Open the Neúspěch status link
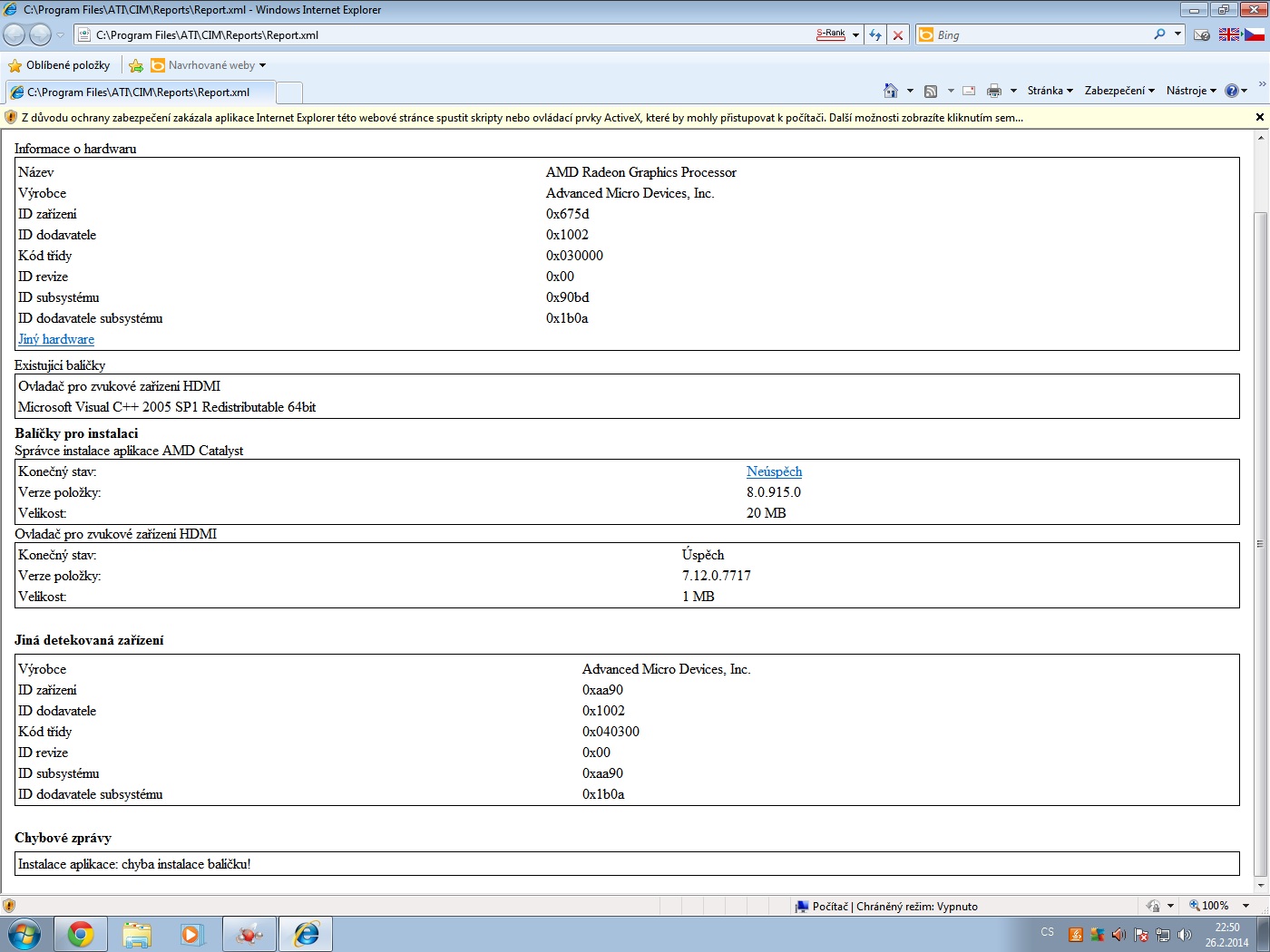 coord(774,471)
